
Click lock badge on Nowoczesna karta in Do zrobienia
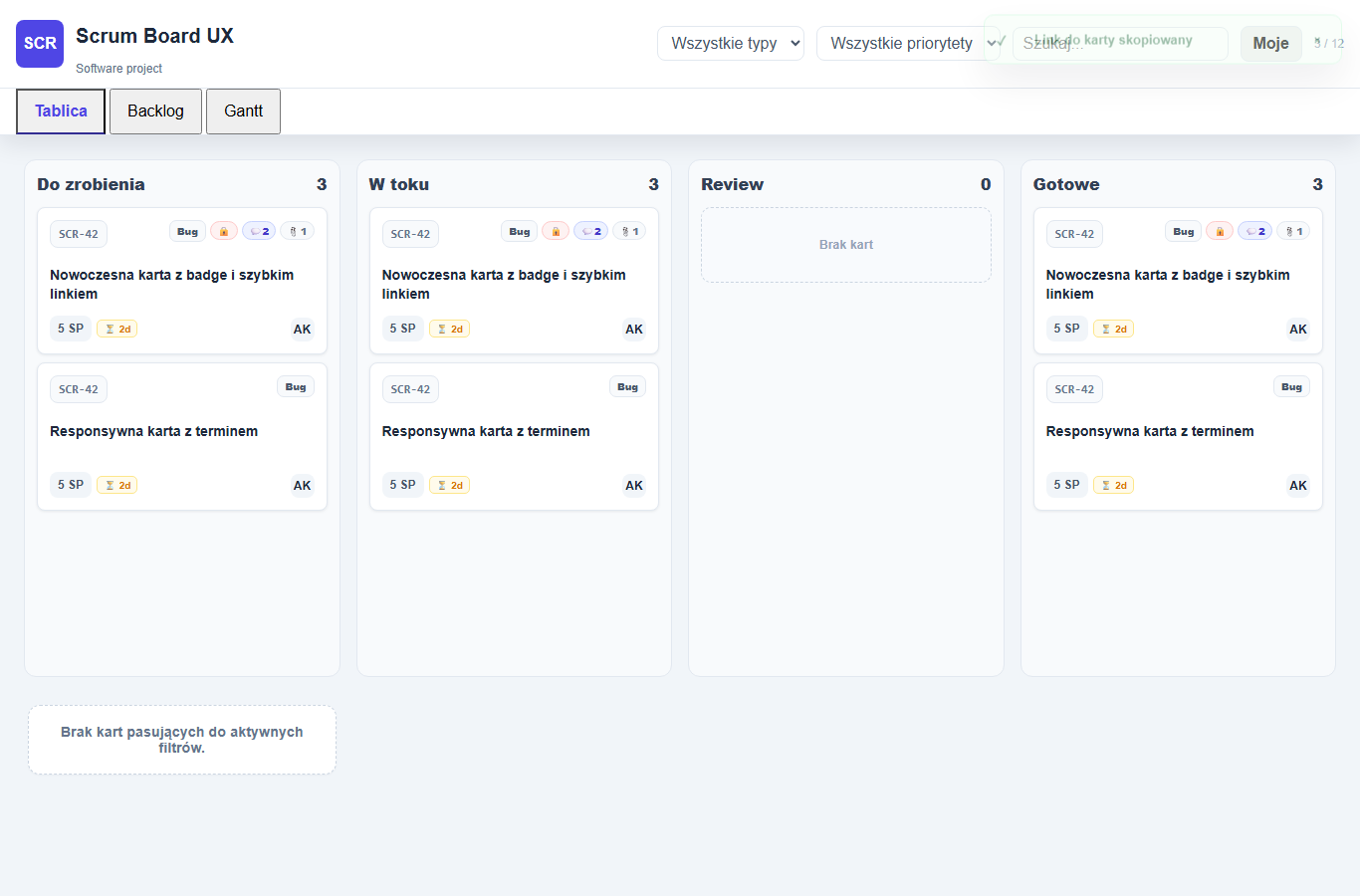click(x=224, y=231)
